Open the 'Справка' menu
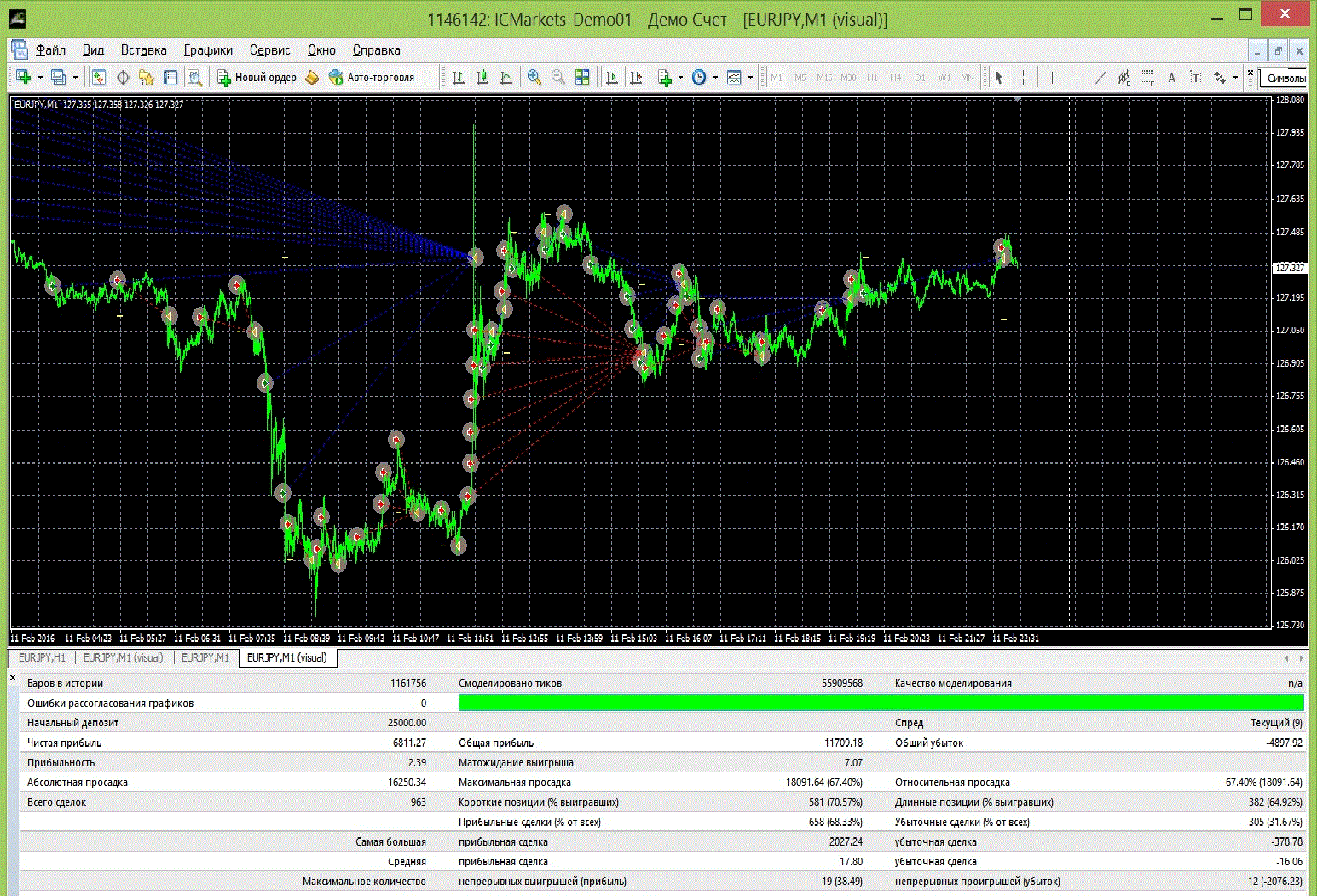This screenshot has height=896, width=1317. coord(376,50)
